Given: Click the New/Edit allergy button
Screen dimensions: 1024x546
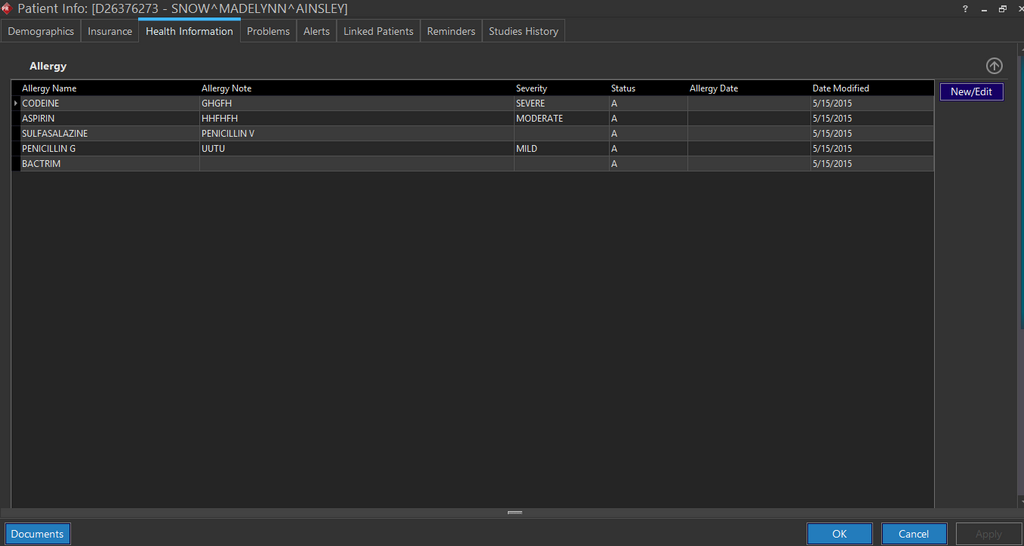Looking at the screenshot, I should (x=971, y=91).
